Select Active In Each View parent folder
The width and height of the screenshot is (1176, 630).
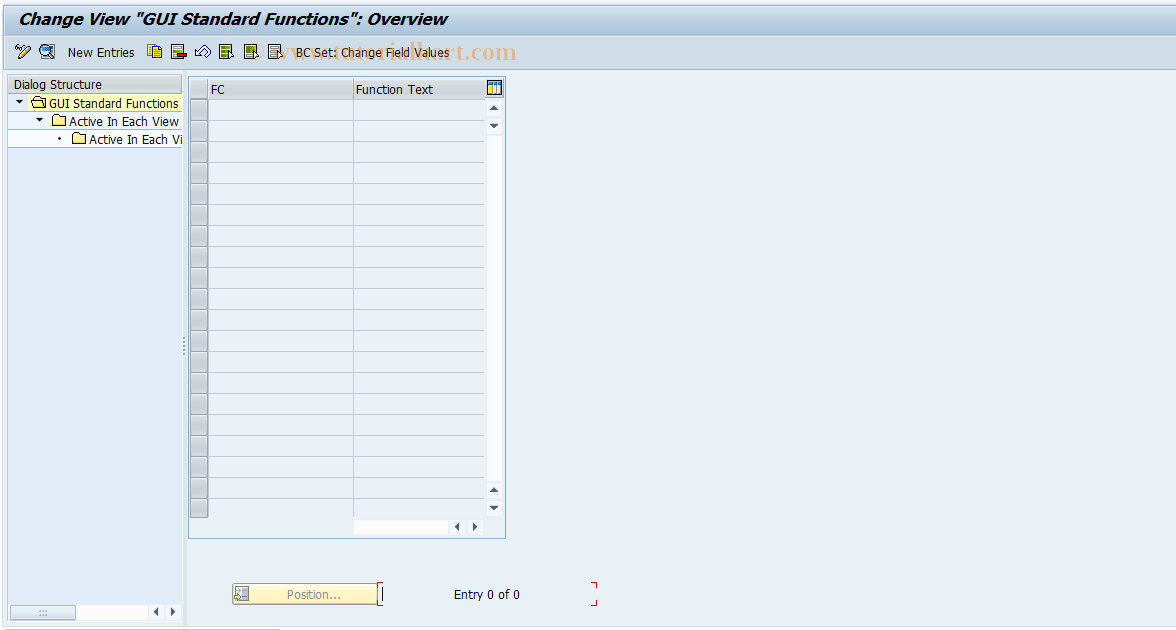pyautogui.click(x=116, y=122)
